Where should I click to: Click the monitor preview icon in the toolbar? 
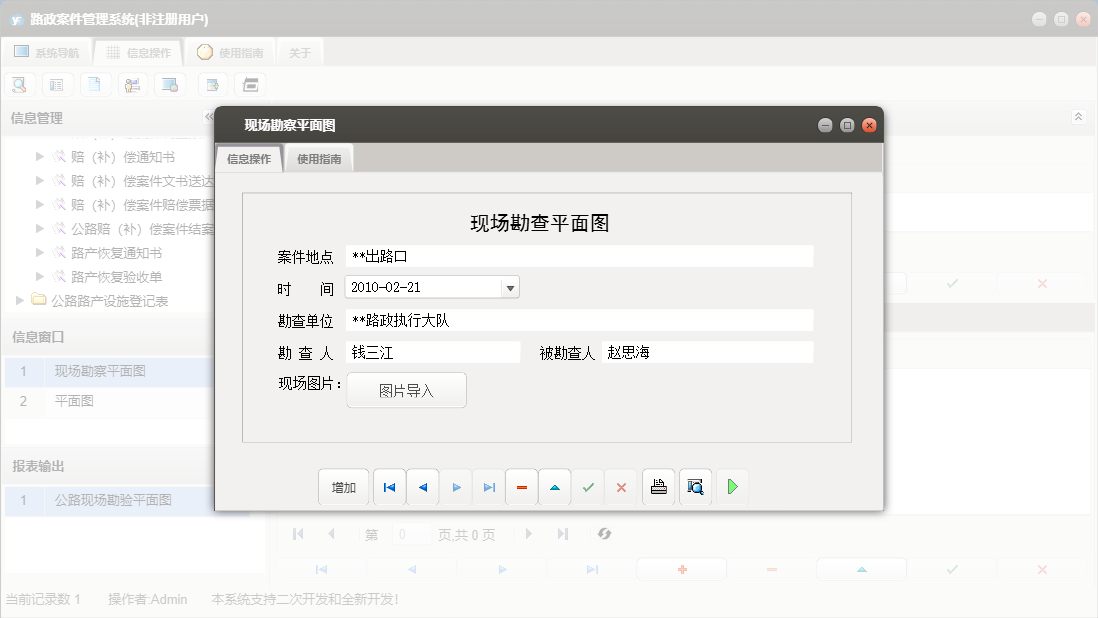click(170, 84)
